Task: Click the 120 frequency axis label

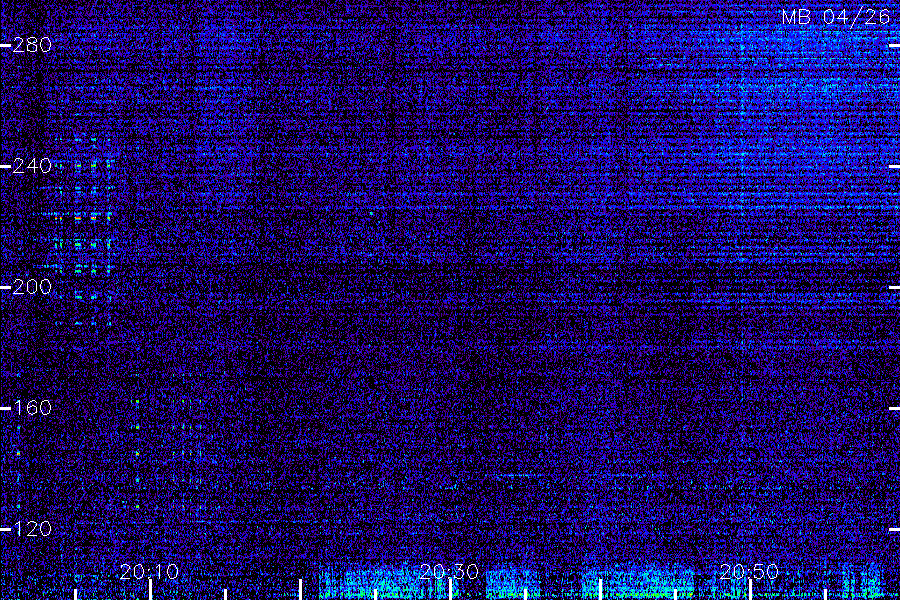Action: 32,529
